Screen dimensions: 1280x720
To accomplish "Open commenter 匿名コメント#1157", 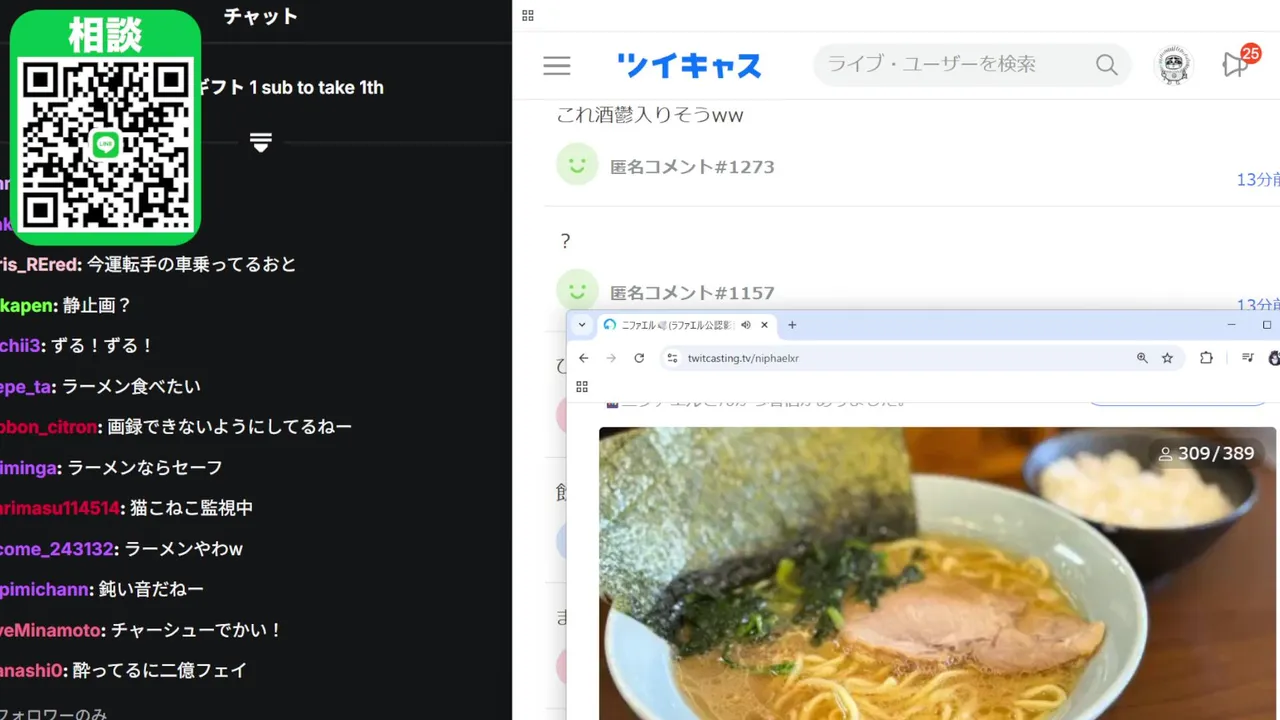I will pyautogui.click(x=692, y=293).
